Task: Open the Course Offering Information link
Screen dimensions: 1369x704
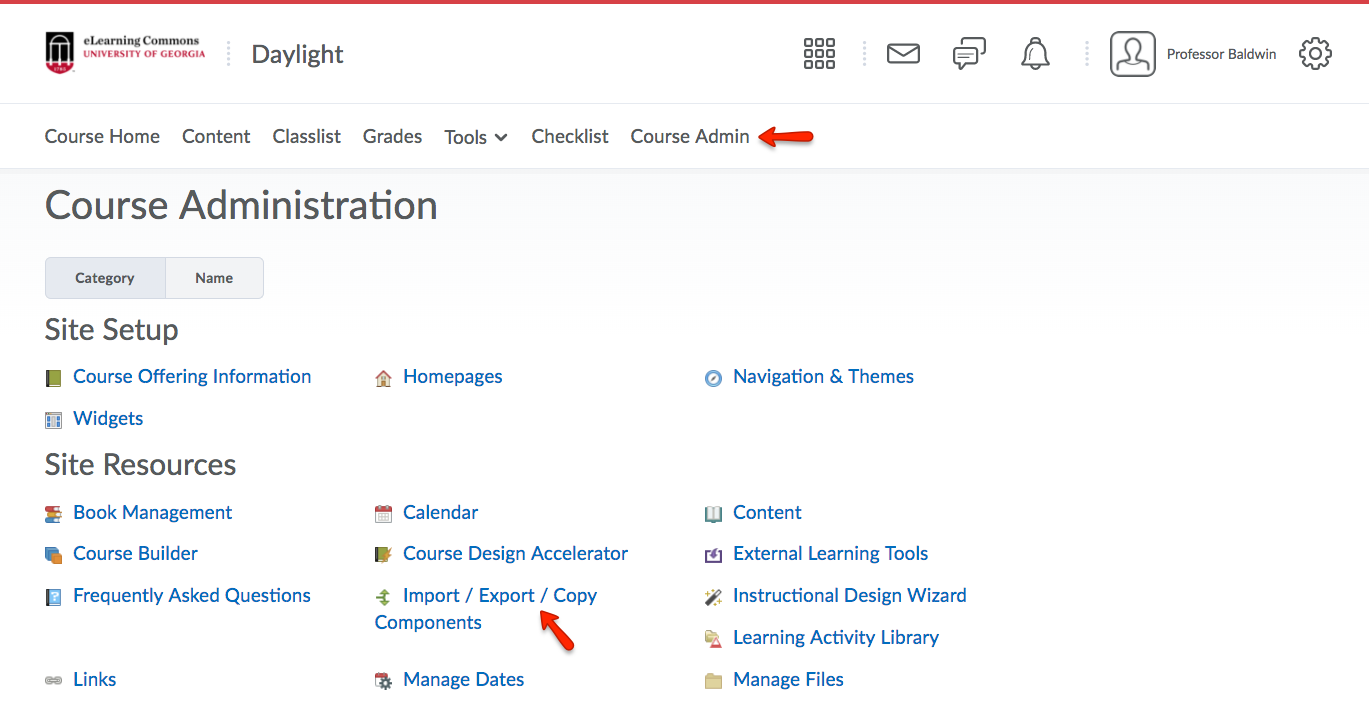Action: (192, 377)
